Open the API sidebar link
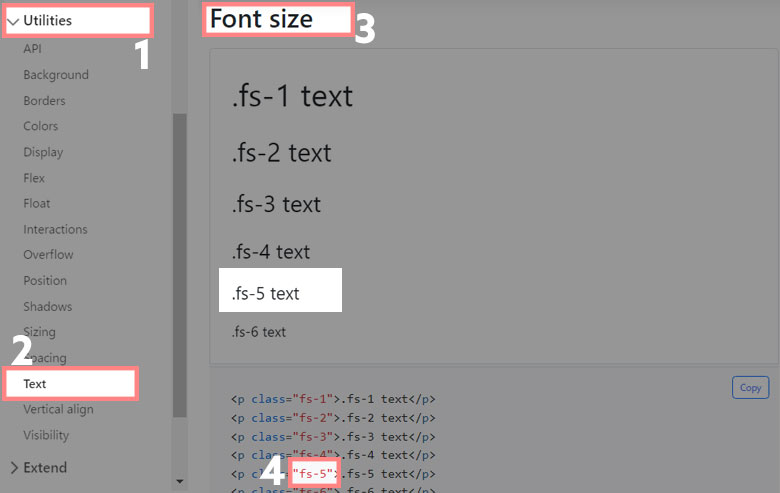 32,49
